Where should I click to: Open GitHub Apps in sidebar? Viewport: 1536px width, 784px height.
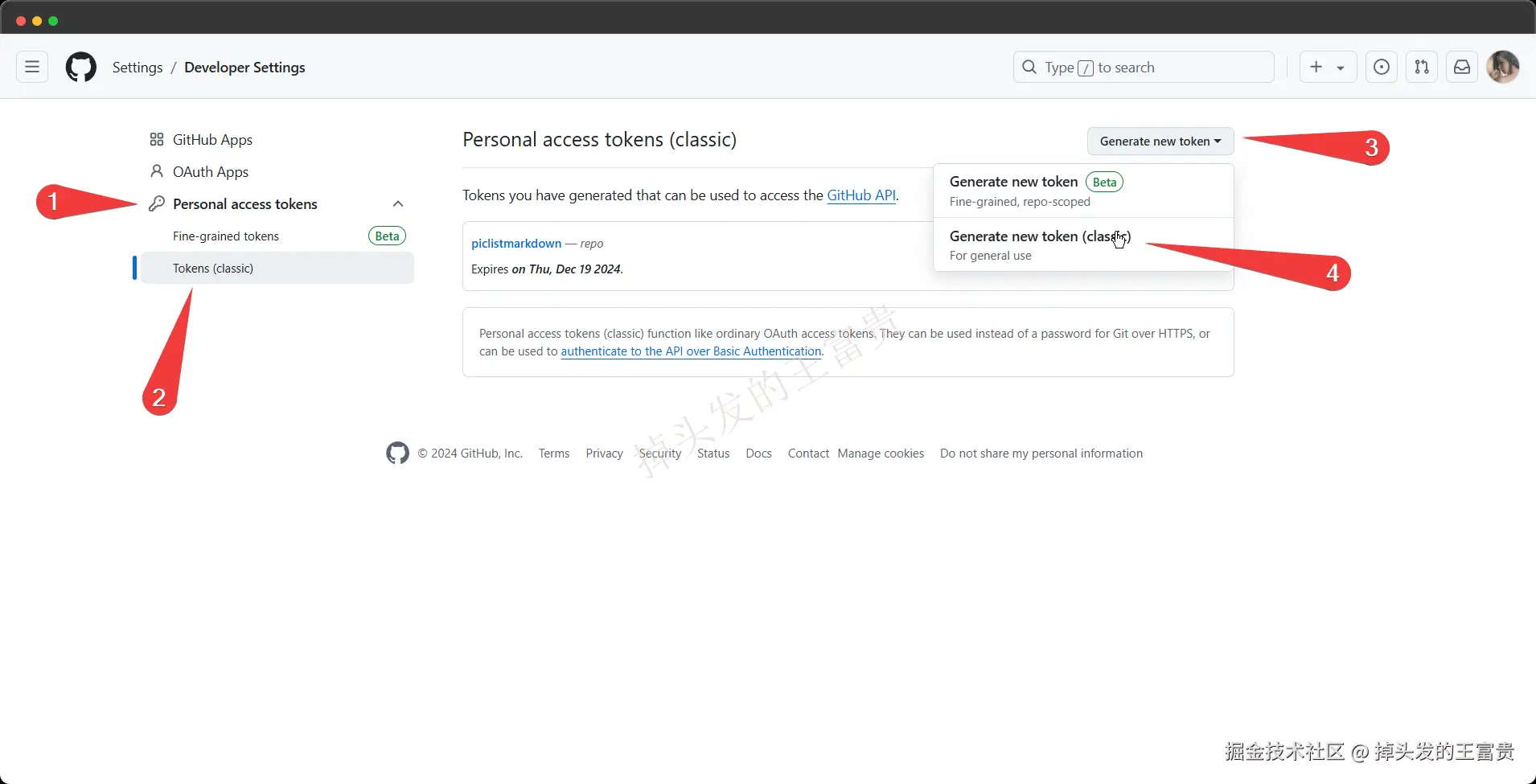pyautogui.click(x=212, y=140)
